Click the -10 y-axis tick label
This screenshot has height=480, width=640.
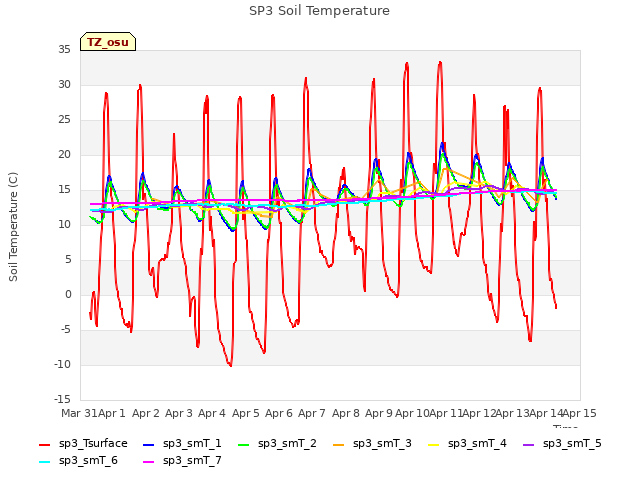(62, 365)
